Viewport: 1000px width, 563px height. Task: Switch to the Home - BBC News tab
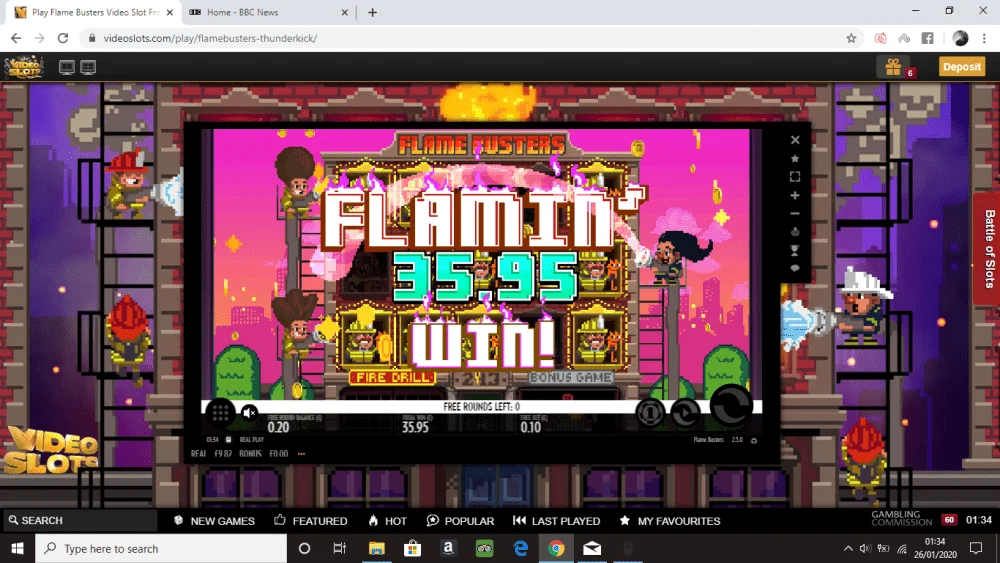point(268,12)
